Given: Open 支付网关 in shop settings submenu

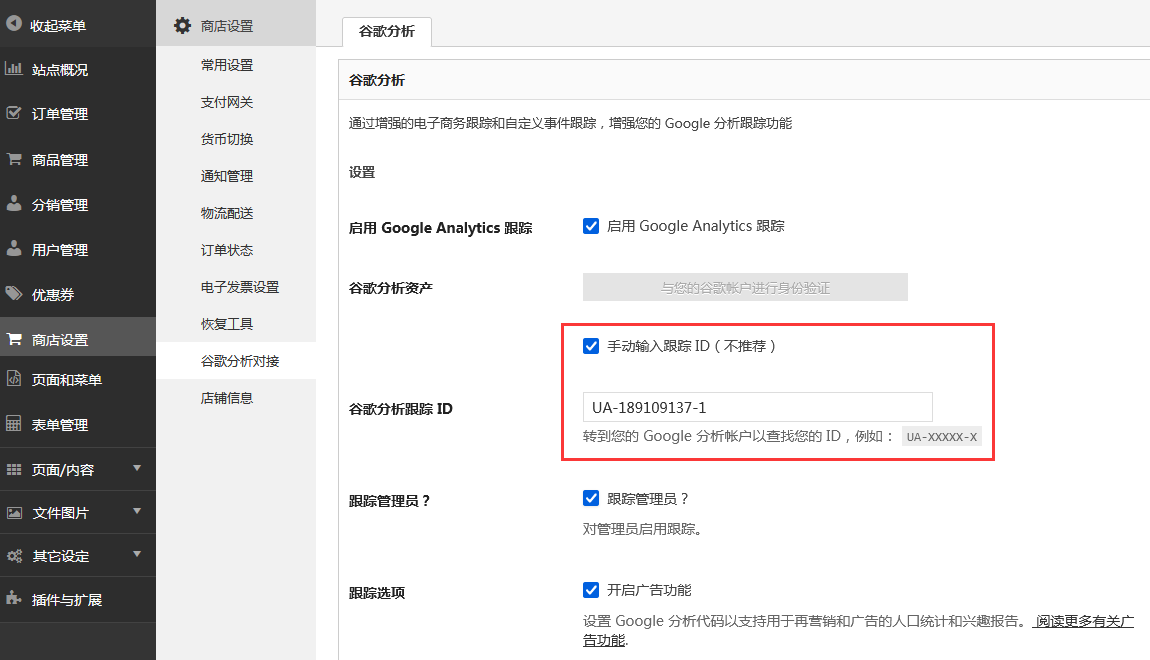Looking at the screenshot, I should pos(227,102).
